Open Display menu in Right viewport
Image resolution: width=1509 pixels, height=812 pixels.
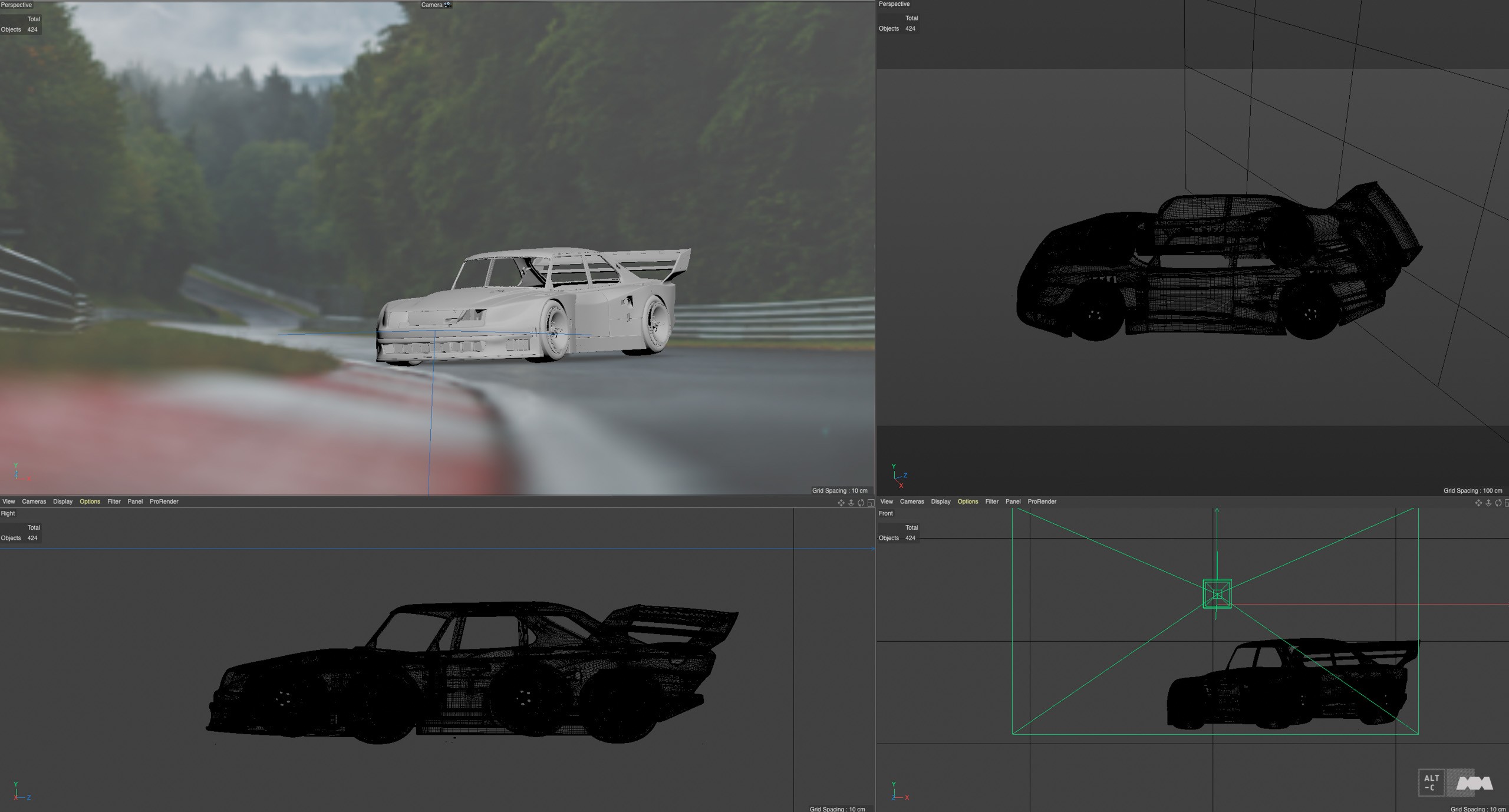tap(62, 501)
